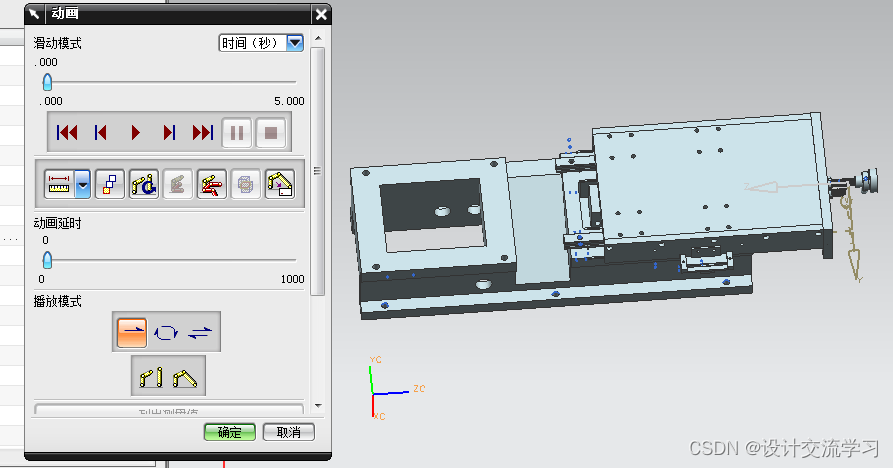Close the 动画 dialog
The width and height of the screenshot is (893, 468).
tap(321, 14)
